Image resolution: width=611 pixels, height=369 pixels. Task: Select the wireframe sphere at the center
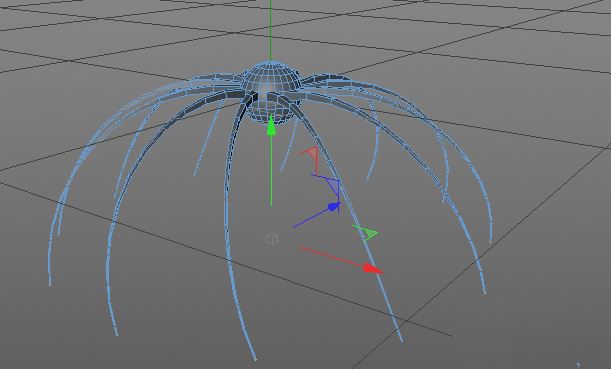[271, 92]
